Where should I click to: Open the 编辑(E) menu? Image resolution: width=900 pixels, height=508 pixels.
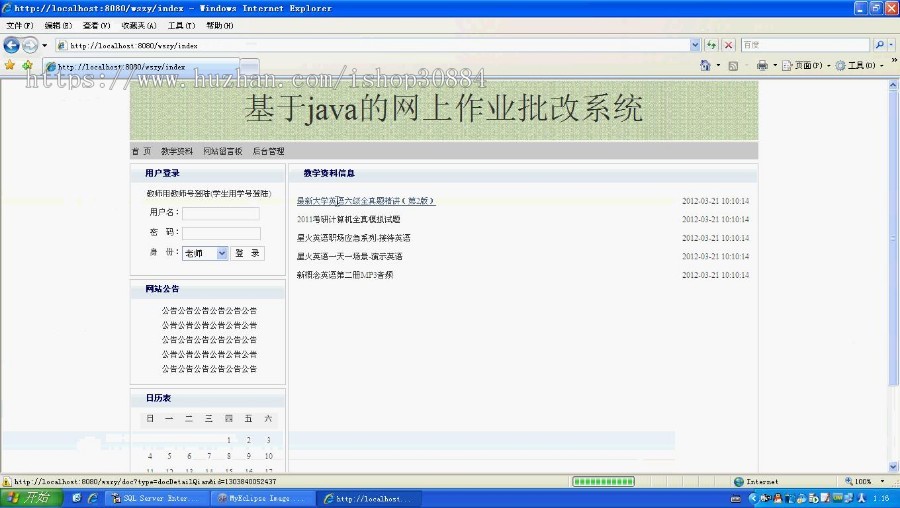58,25
